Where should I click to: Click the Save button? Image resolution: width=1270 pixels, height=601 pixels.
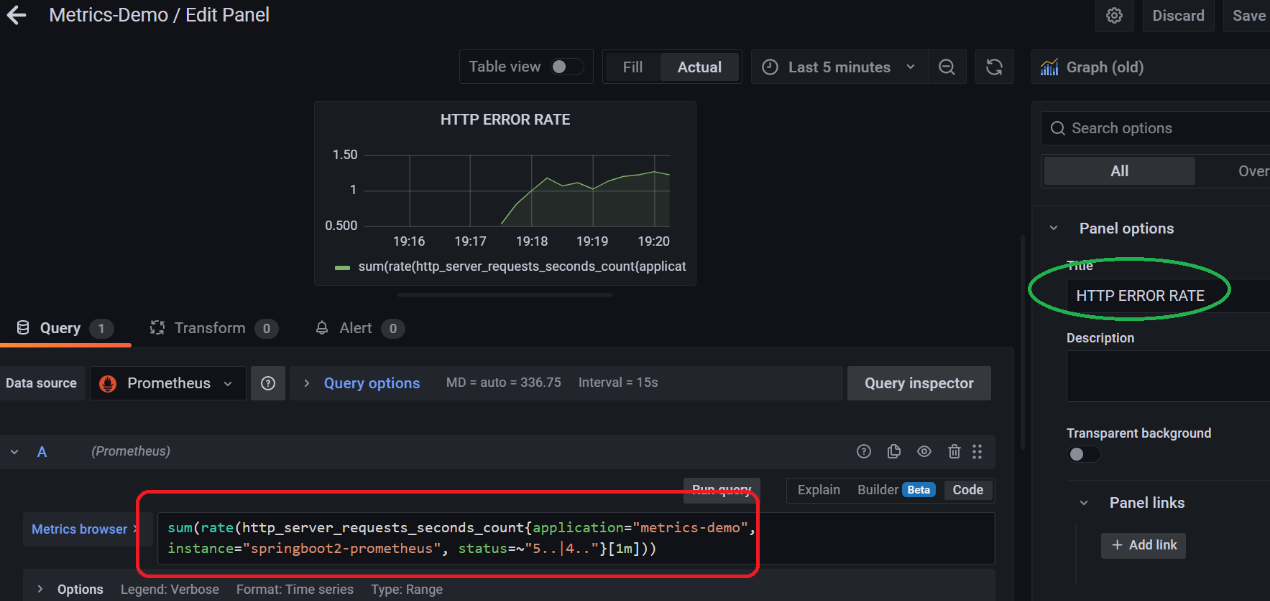1247,16
